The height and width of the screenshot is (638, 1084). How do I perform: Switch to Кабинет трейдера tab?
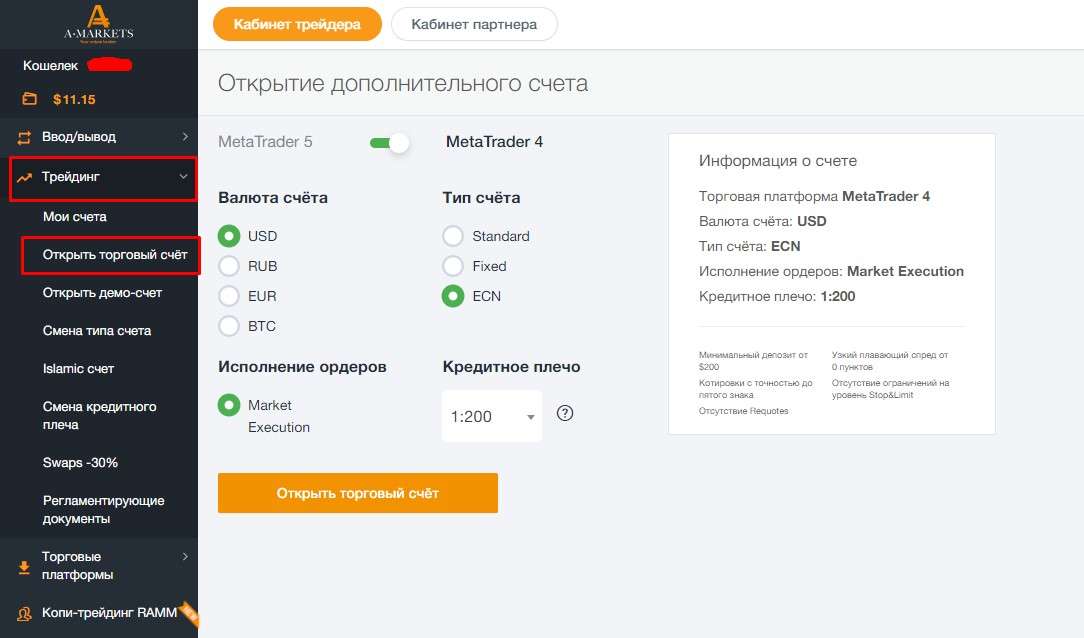297,24
